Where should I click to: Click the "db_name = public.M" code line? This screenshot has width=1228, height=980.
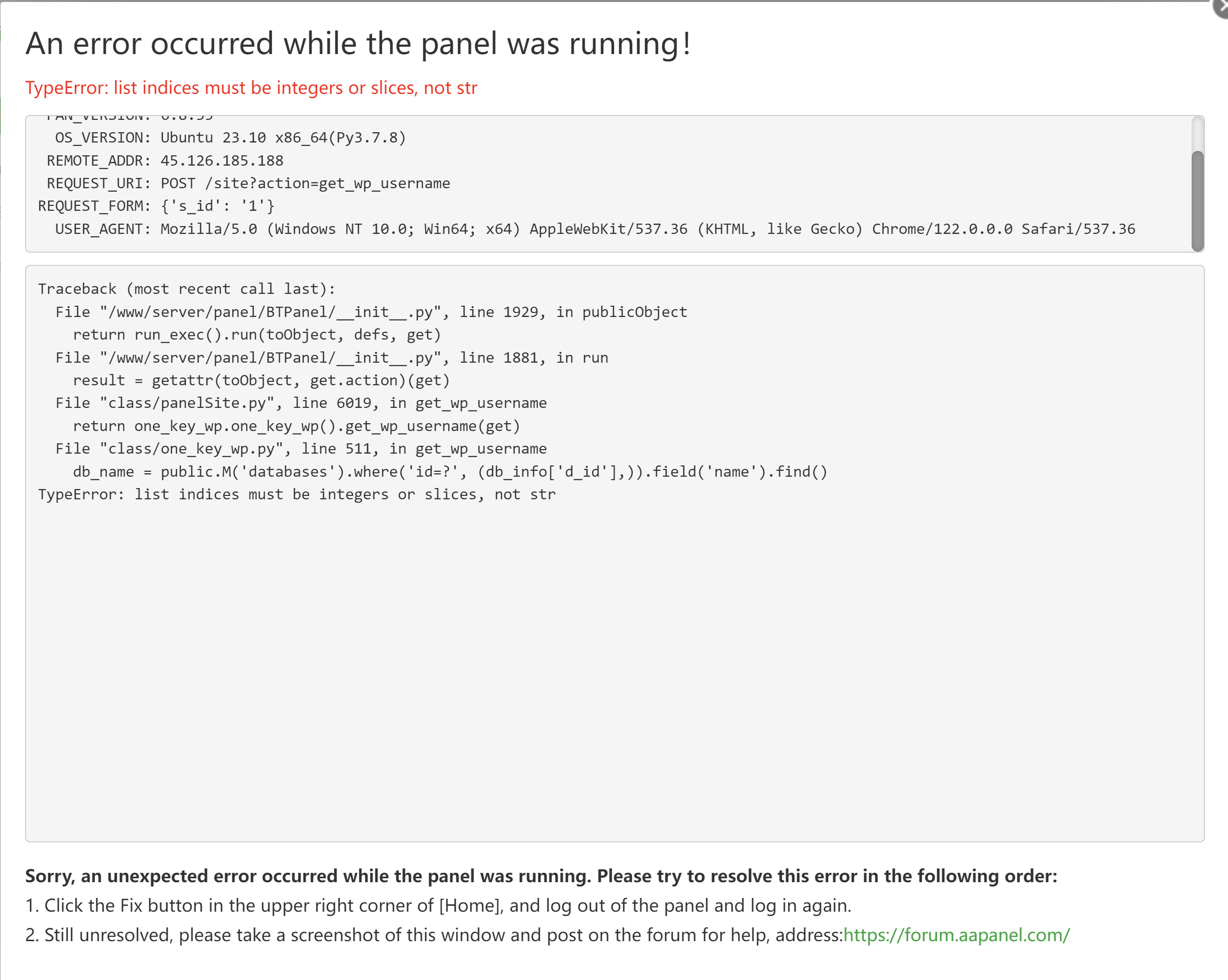[449, 471]
